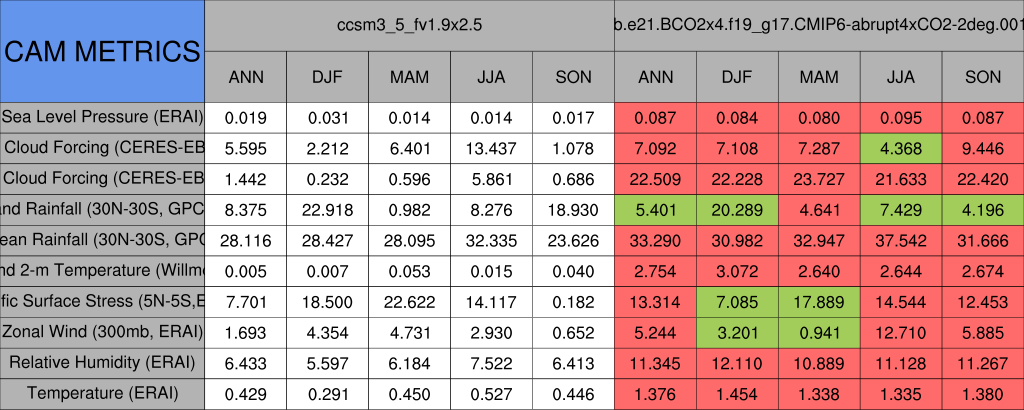Image resolution: width=1024 pixels, height=410 pixels.
Task: Select the green 0.941 Zonal Wind cell
Action: tap(819, 331)
